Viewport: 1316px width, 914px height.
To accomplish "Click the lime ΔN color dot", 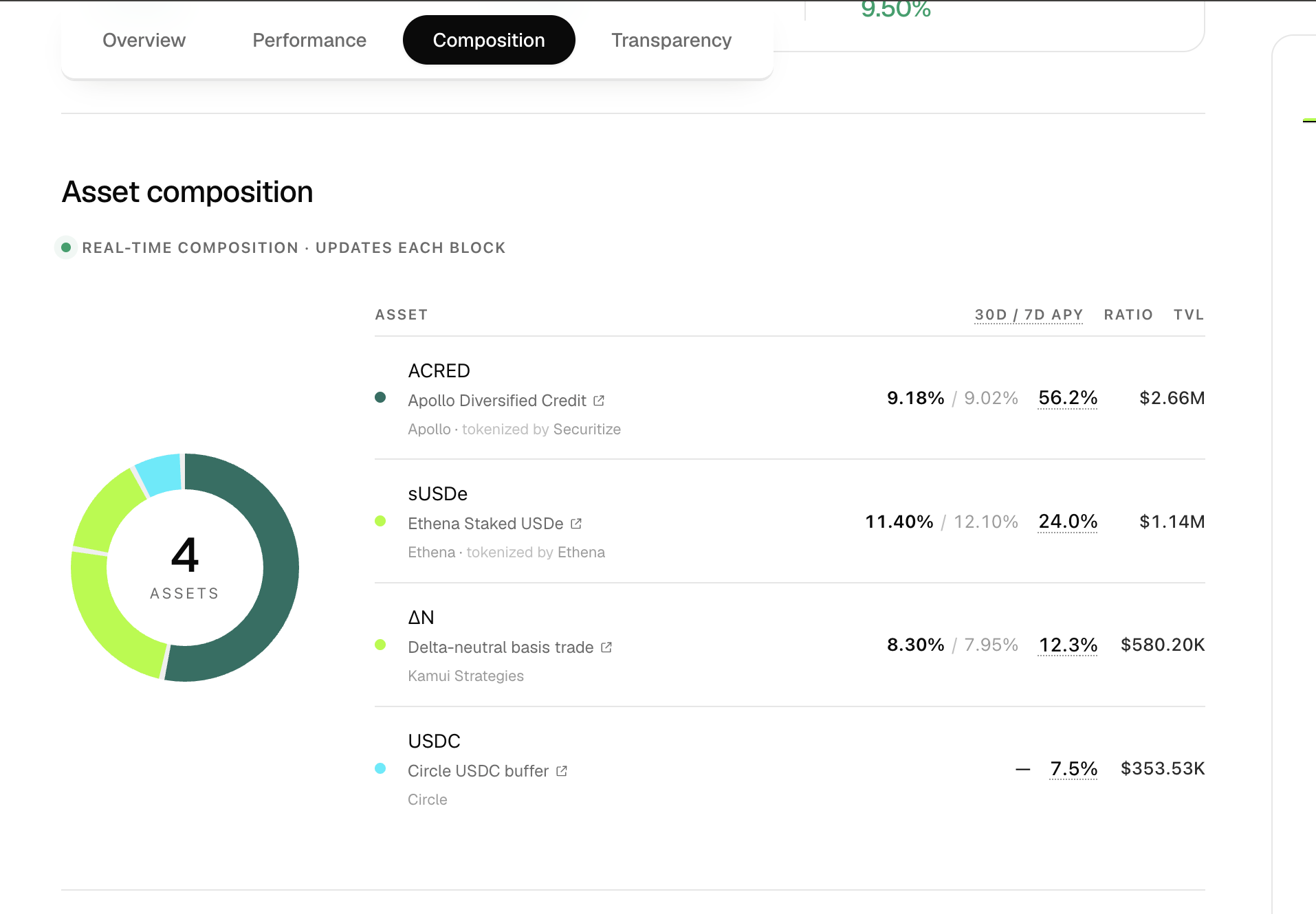I will pos(380,645).
